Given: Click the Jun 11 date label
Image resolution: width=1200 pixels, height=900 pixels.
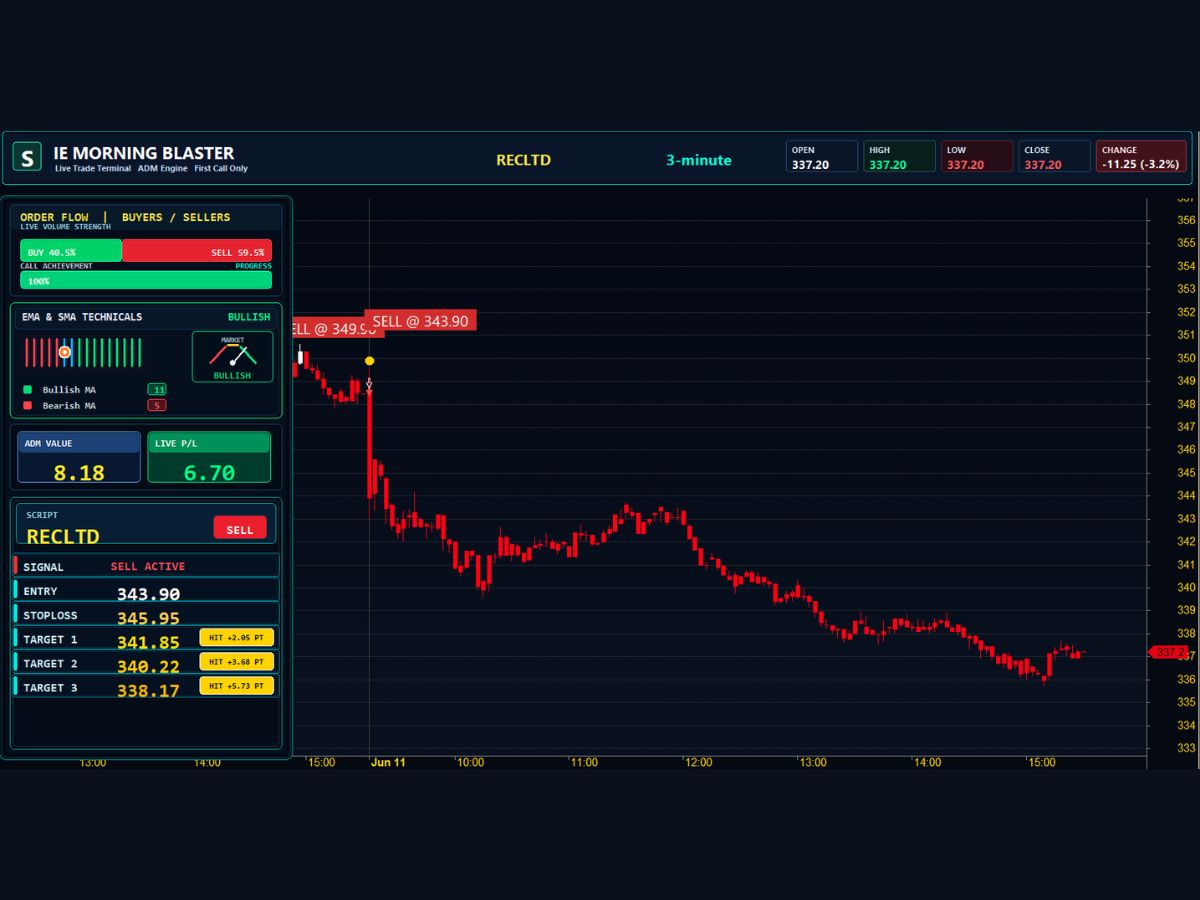Looking at the screenshot, I should [388, 762].
